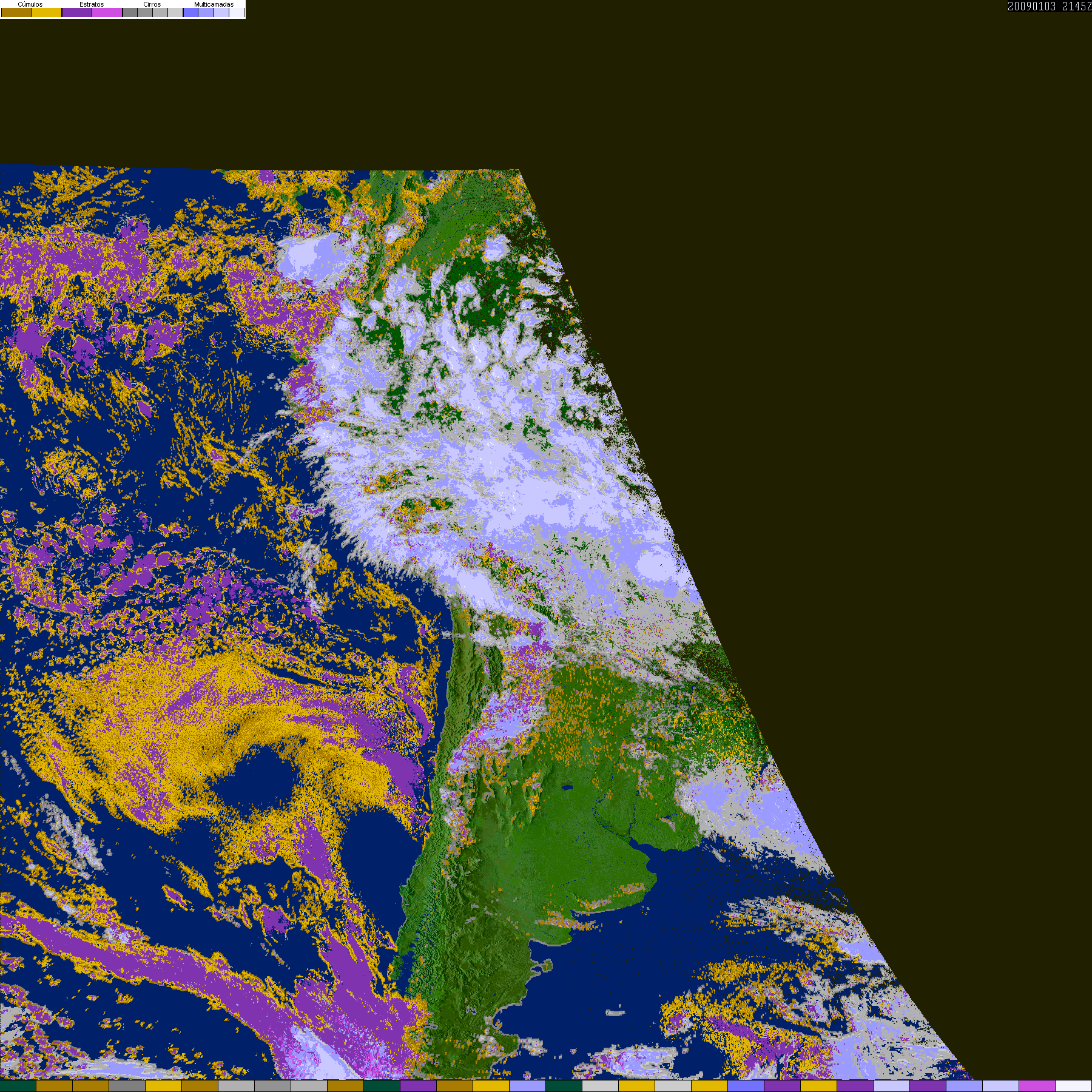Click the dark brown Cúmulos legend swatch
The height and width of the screenshot is (1092, 1092).
tap(16, 12)
